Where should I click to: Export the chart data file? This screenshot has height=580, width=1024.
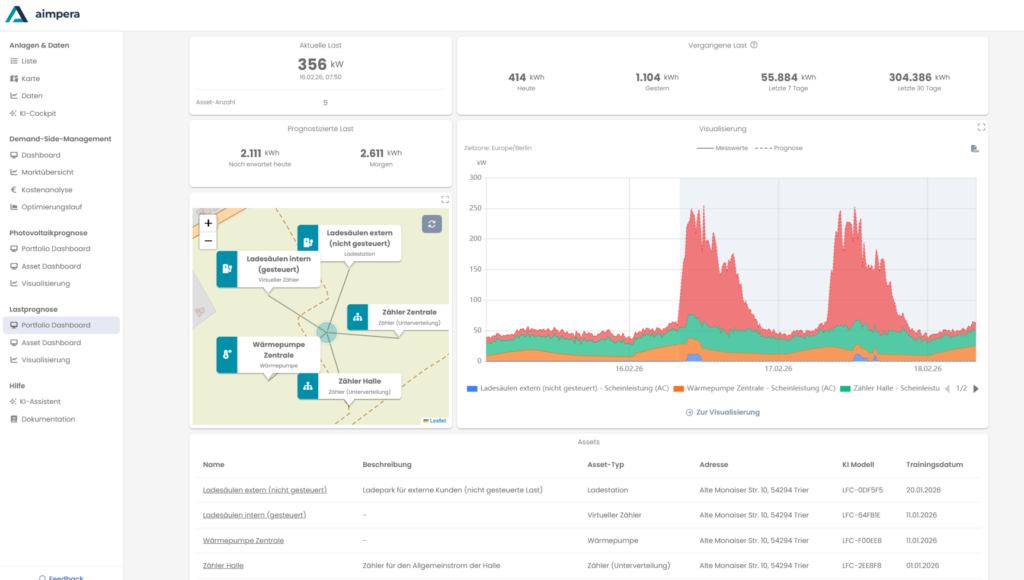974,148
